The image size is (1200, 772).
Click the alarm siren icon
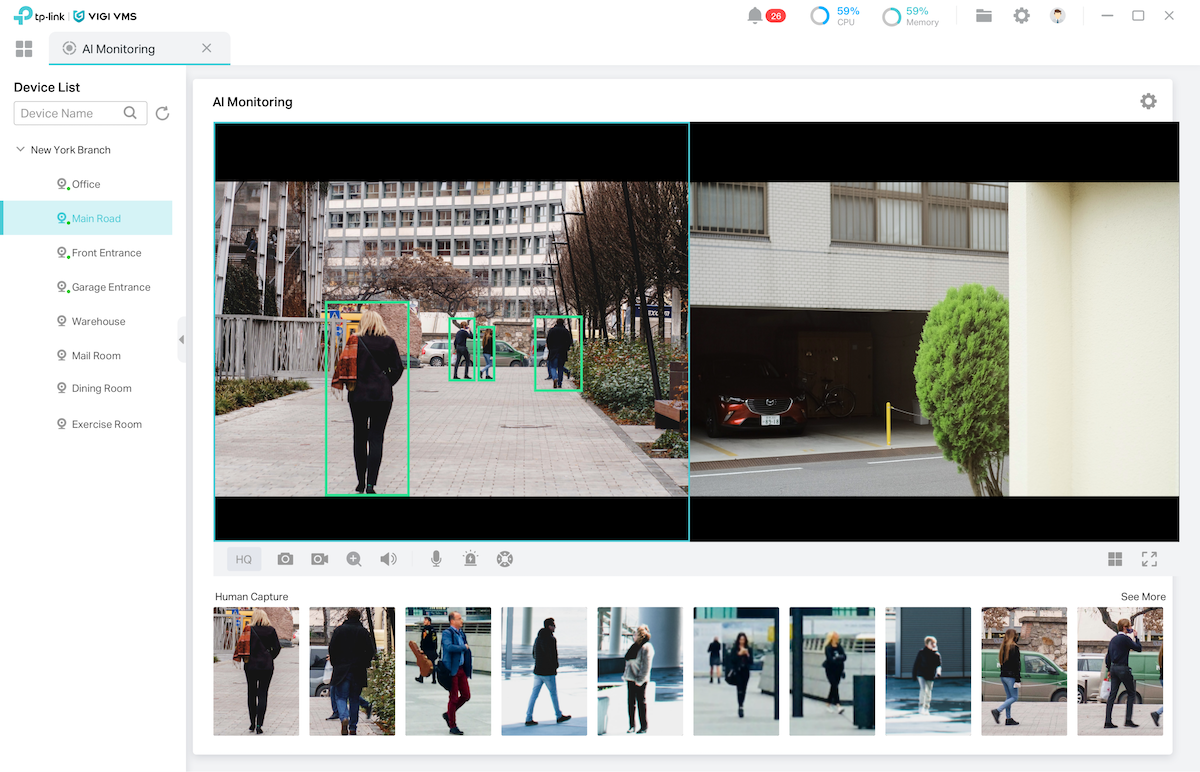pos(470,559)
